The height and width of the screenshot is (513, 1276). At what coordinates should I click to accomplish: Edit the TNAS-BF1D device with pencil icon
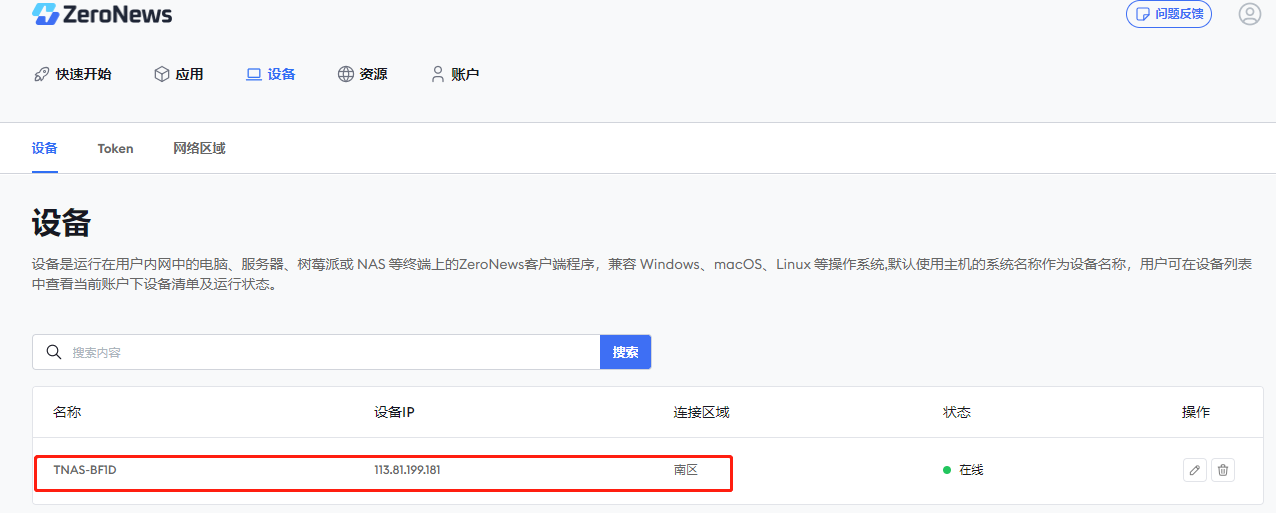(x=1194, y=470)
